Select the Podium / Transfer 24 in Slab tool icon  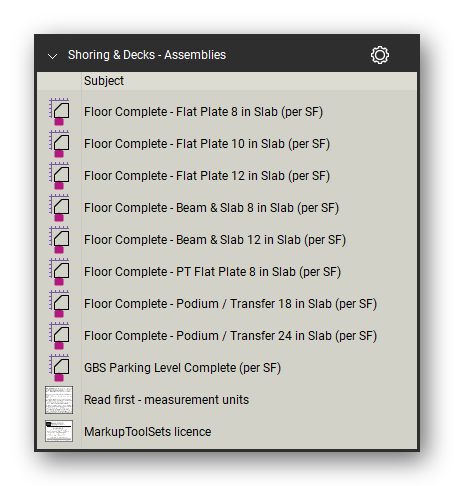59,336
